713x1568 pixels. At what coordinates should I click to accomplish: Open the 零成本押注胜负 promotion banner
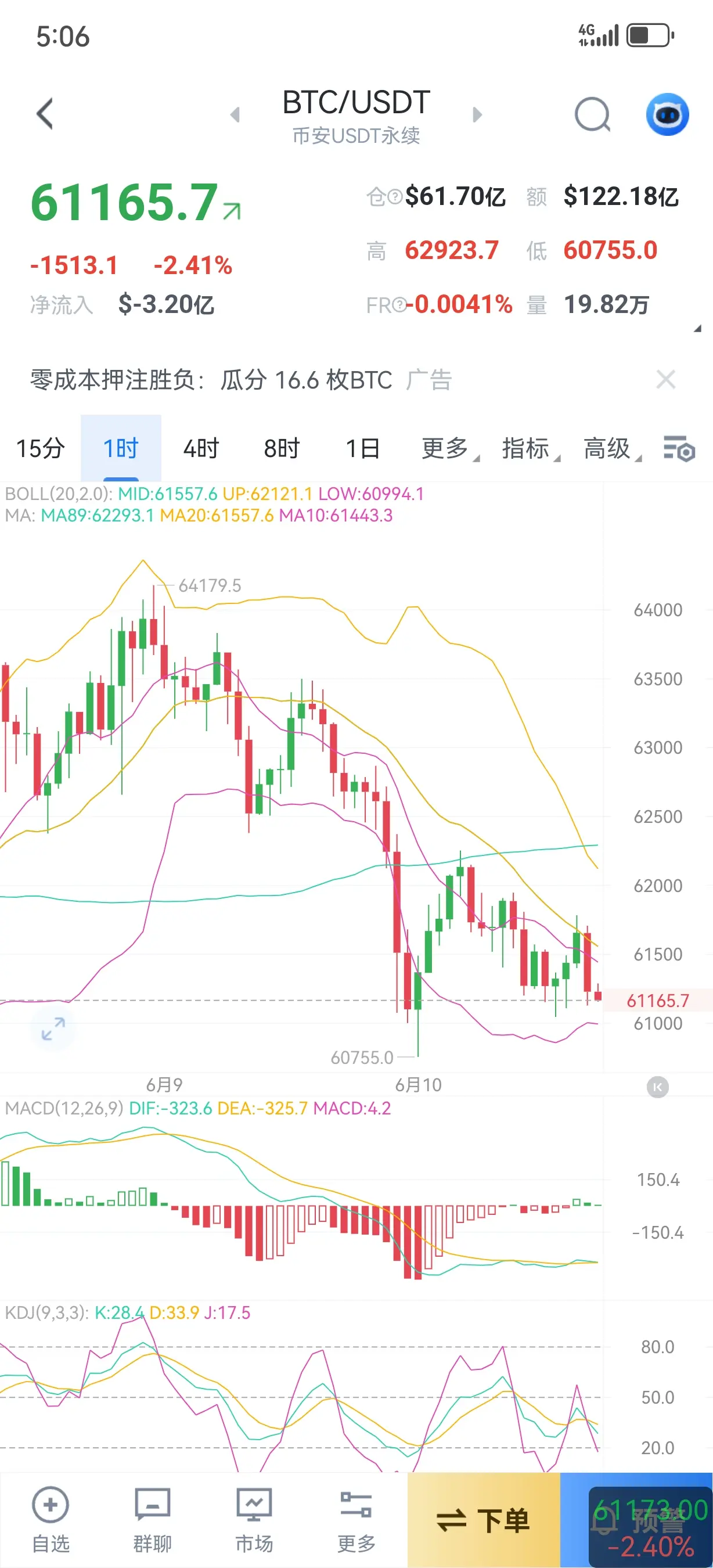(x=242, y=380)
